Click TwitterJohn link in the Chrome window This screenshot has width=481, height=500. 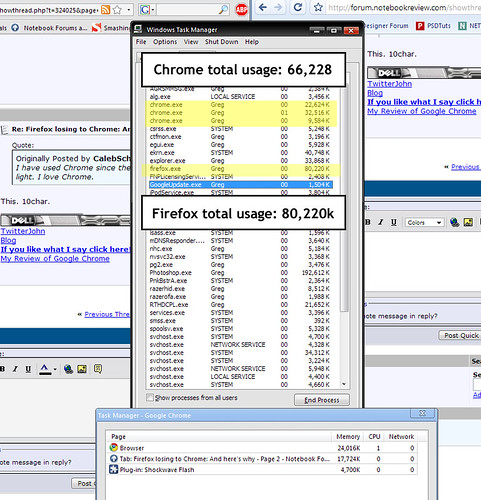click(389, 84)
